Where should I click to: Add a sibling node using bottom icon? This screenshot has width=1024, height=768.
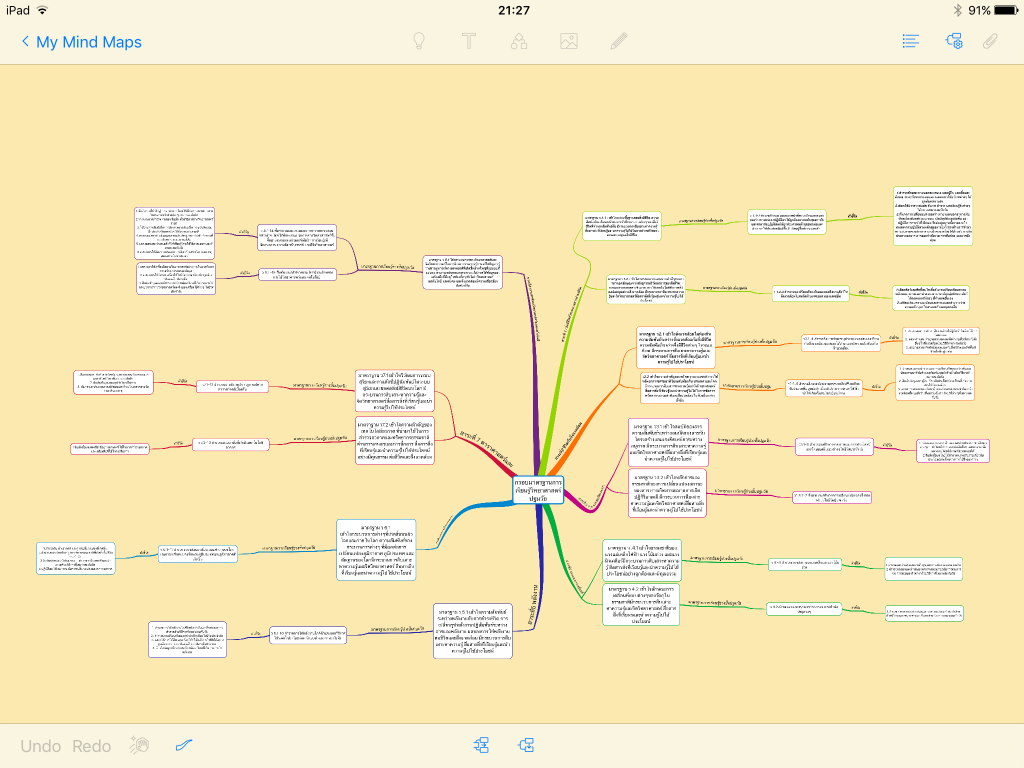(483, 746)
